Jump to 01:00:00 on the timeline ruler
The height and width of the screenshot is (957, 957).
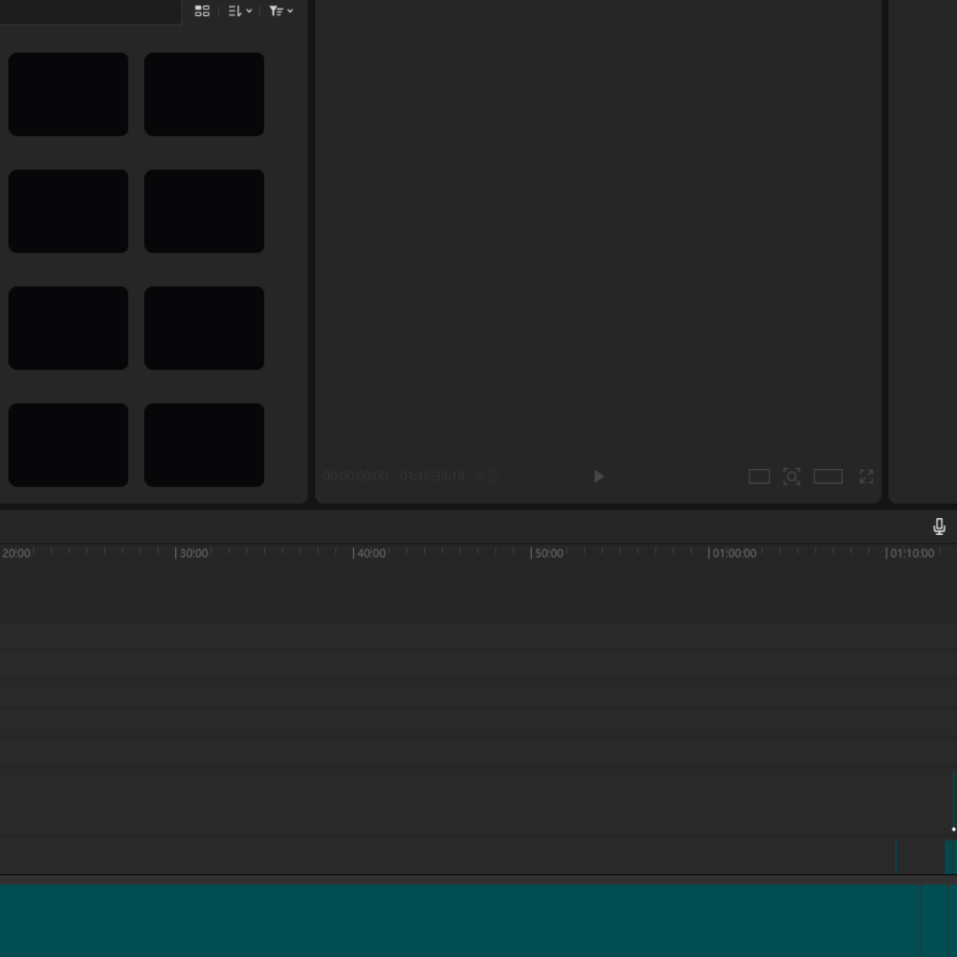click(x=733, y=553)
